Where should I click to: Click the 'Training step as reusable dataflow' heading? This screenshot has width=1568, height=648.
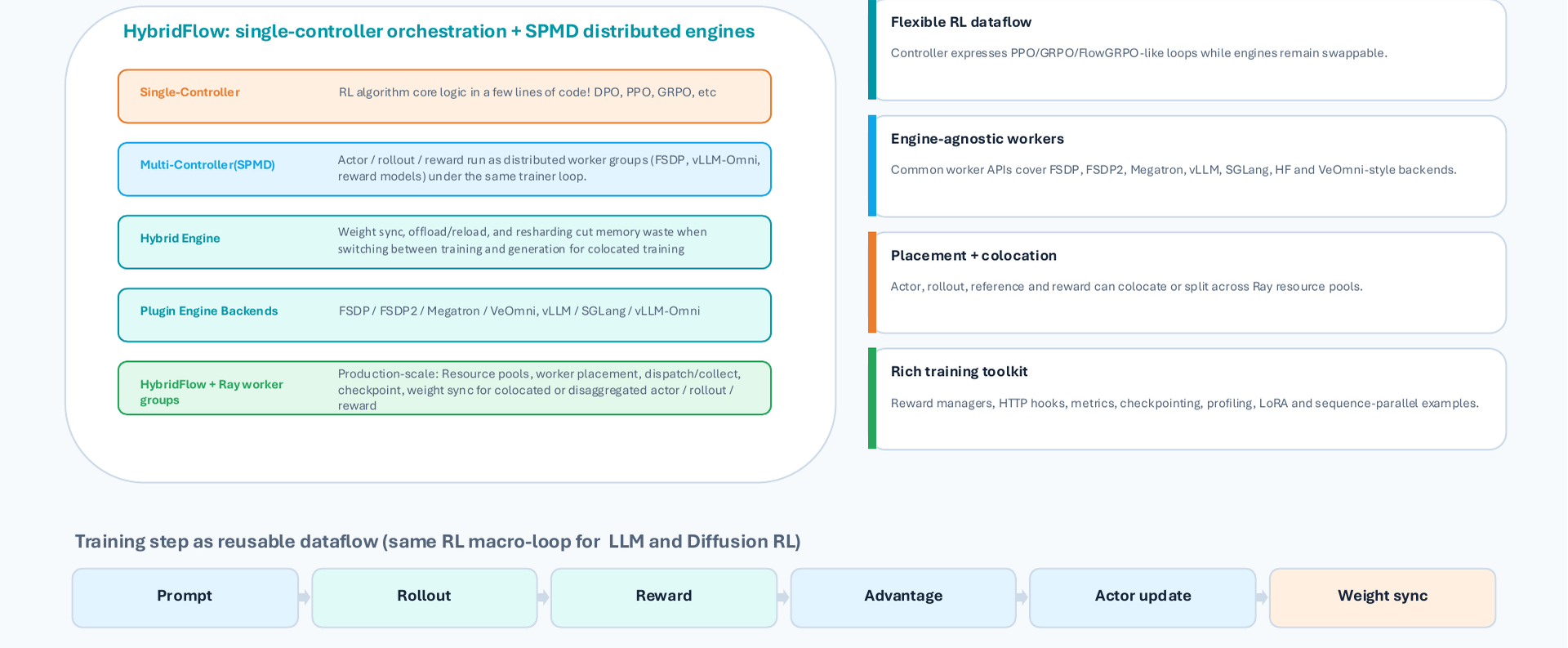[438, 542]
